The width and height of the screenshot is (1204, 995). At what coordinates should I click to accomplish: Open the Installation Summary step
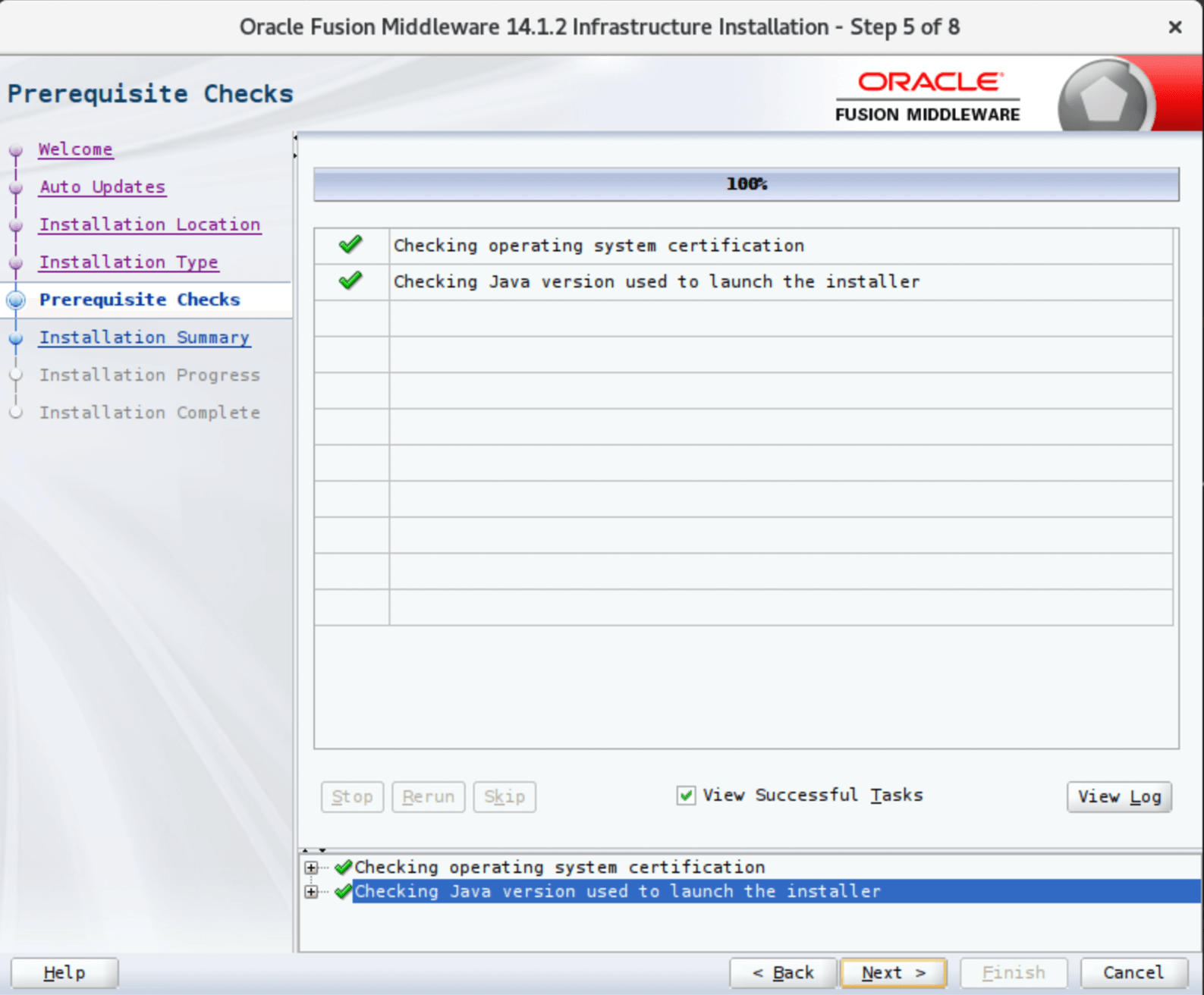[145, 337]
